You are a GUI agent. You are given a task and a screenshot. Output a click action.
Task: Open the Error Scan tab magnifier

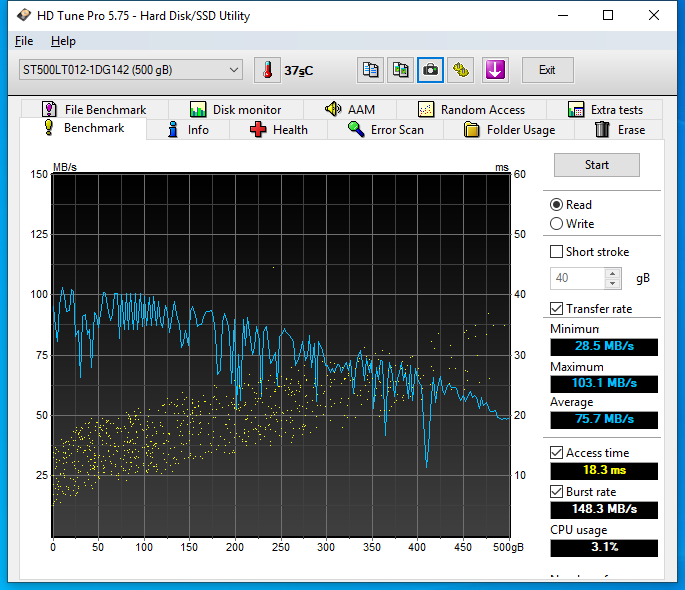point(385,130)
